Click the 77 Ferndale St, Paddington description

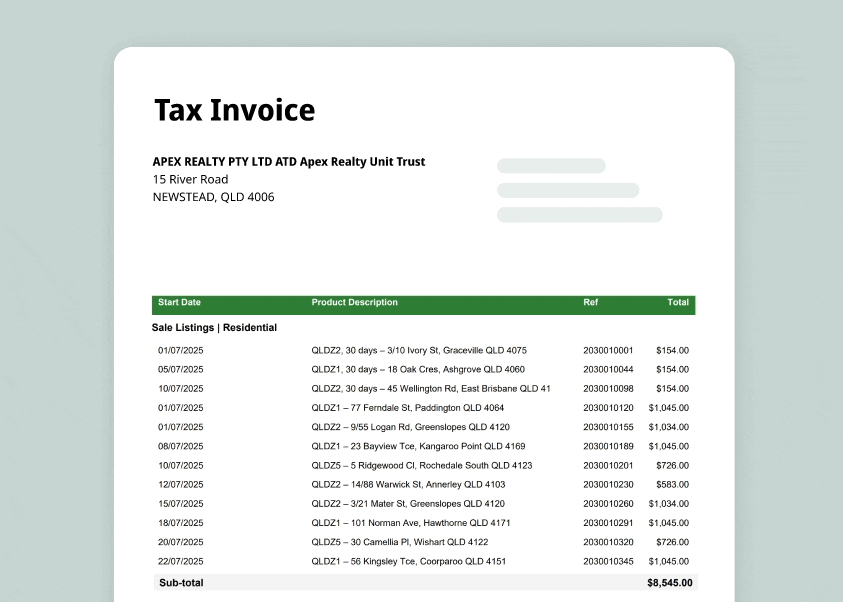point(408,408)
